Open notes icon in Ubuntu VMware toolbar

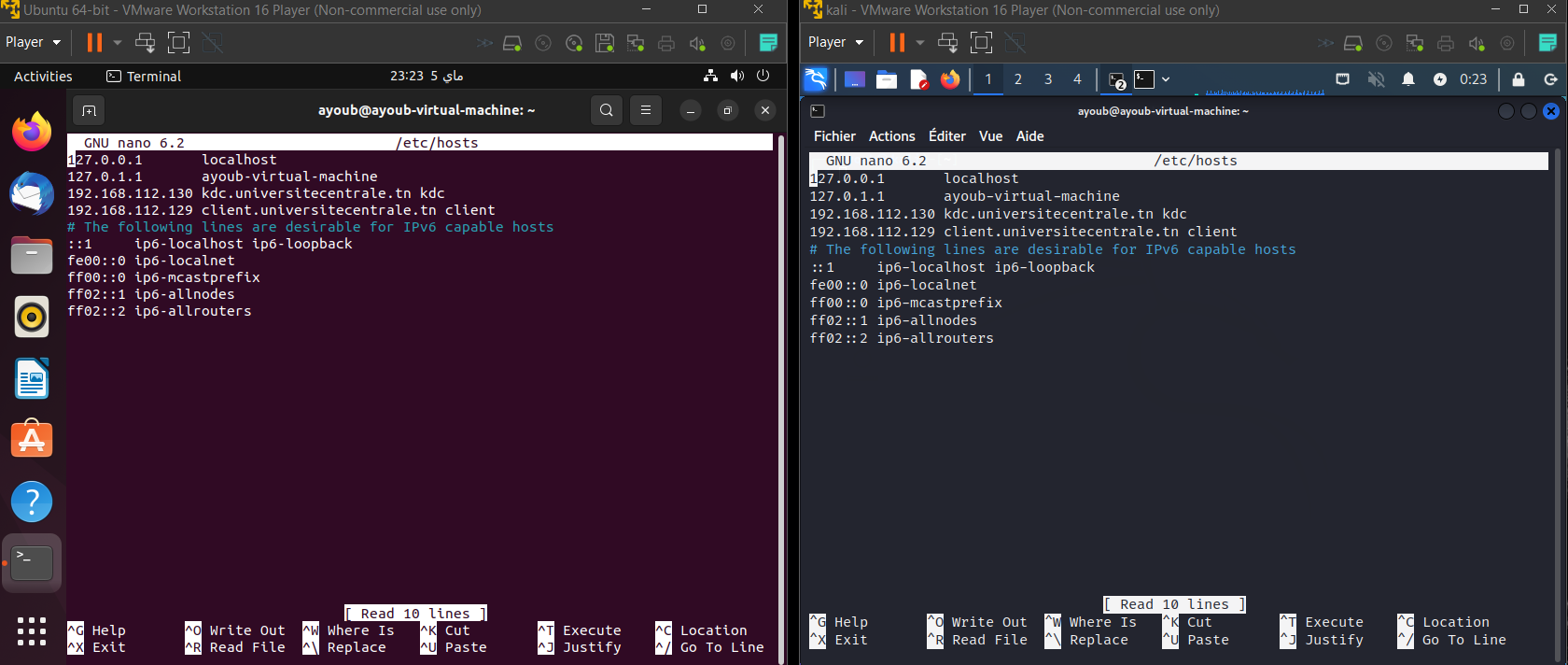768,42
